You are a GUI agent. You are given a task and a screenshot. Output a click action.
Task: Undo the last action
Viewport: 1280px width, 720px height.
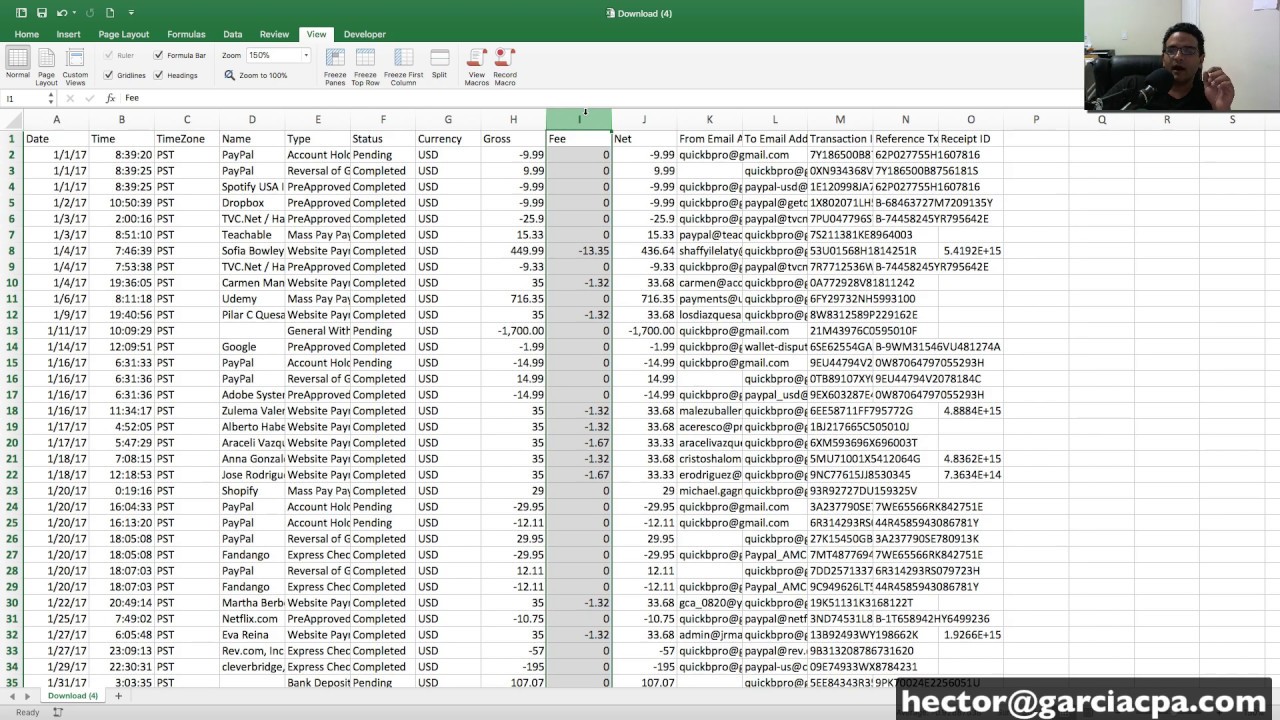tap(62, 13)
